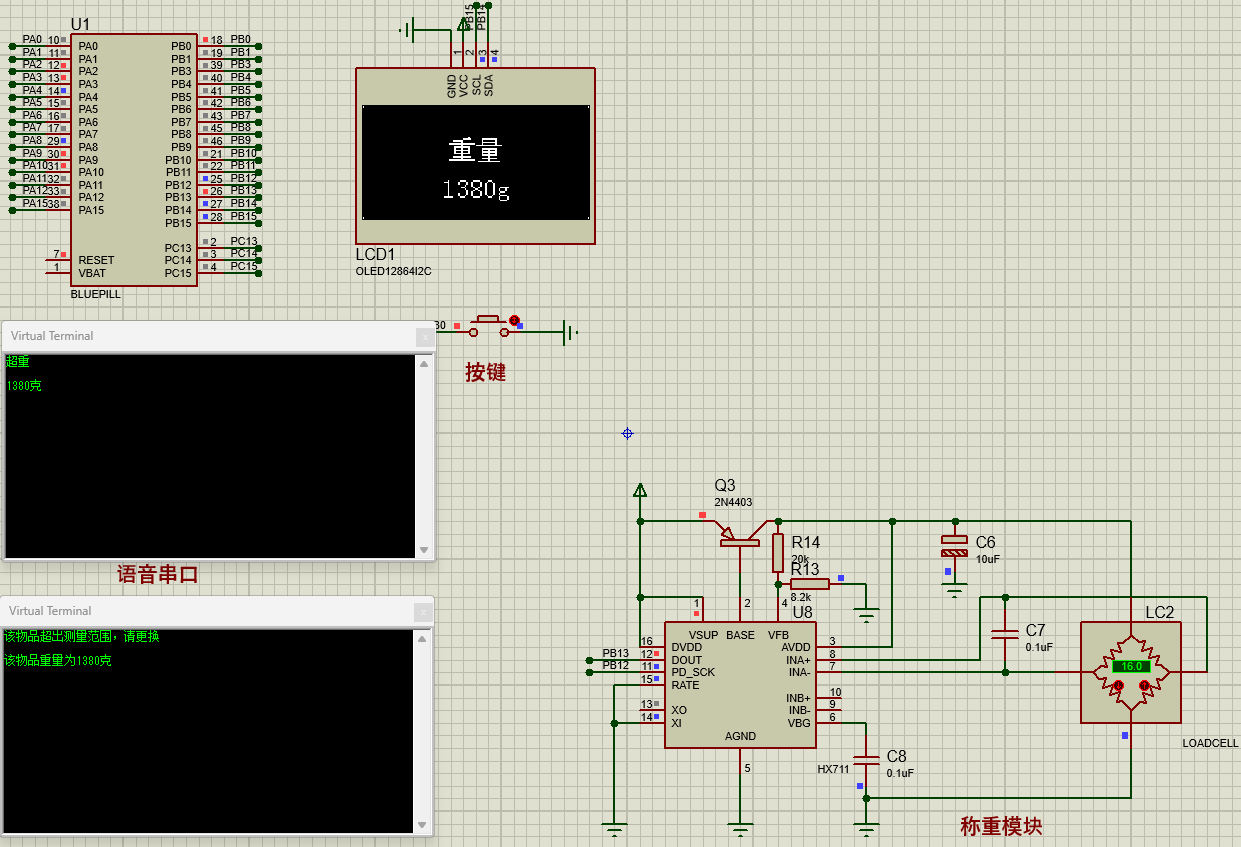Select the load cell 16.0 value display
This screenshot has width=1241, height=847.
pyautogui.click(x=1131, y=666)
